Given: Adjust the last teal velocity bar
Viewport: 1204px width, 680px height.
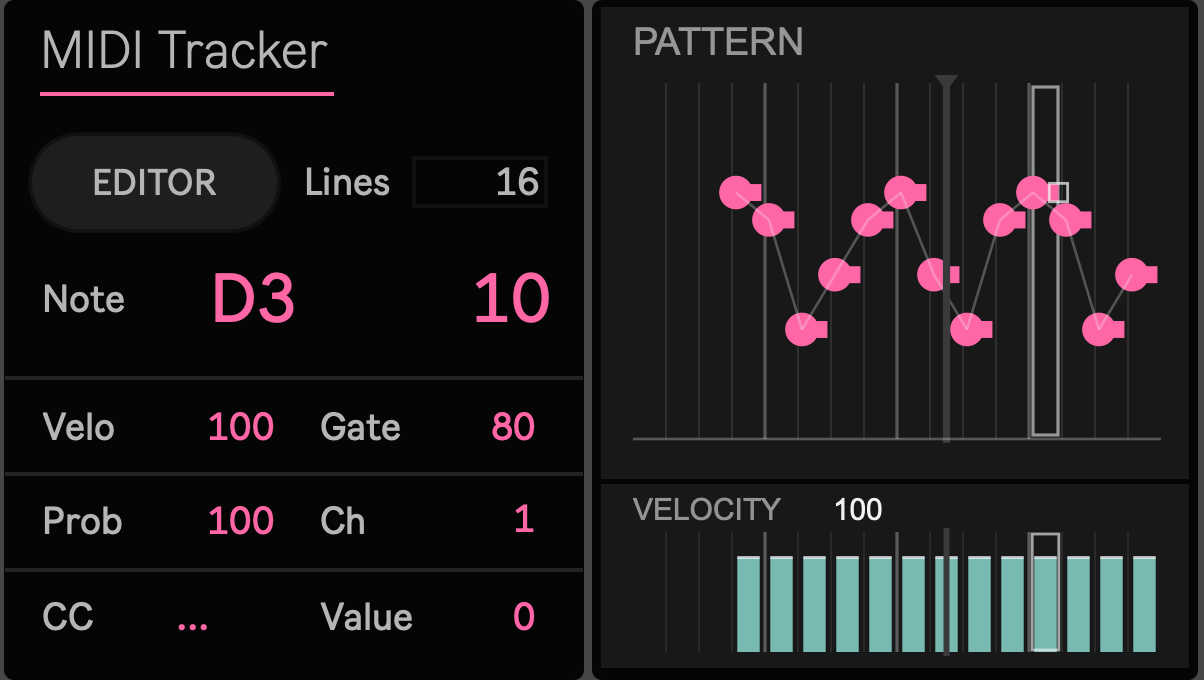Looking at the screenshot, I should (1145, 604).
